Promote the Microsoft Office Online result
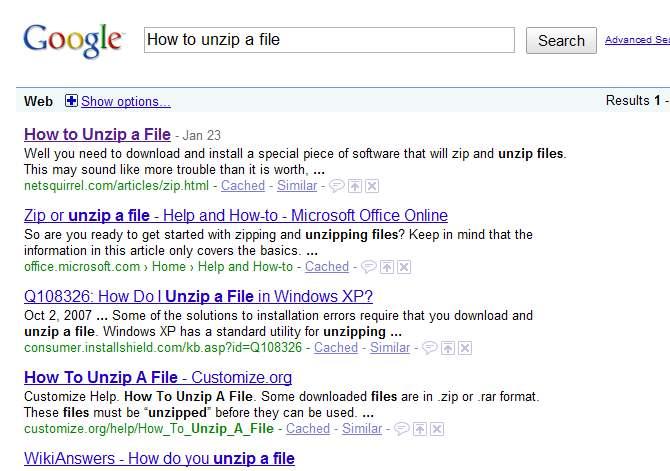Viewport: 670px width, 471px height. tap(386, 267)
